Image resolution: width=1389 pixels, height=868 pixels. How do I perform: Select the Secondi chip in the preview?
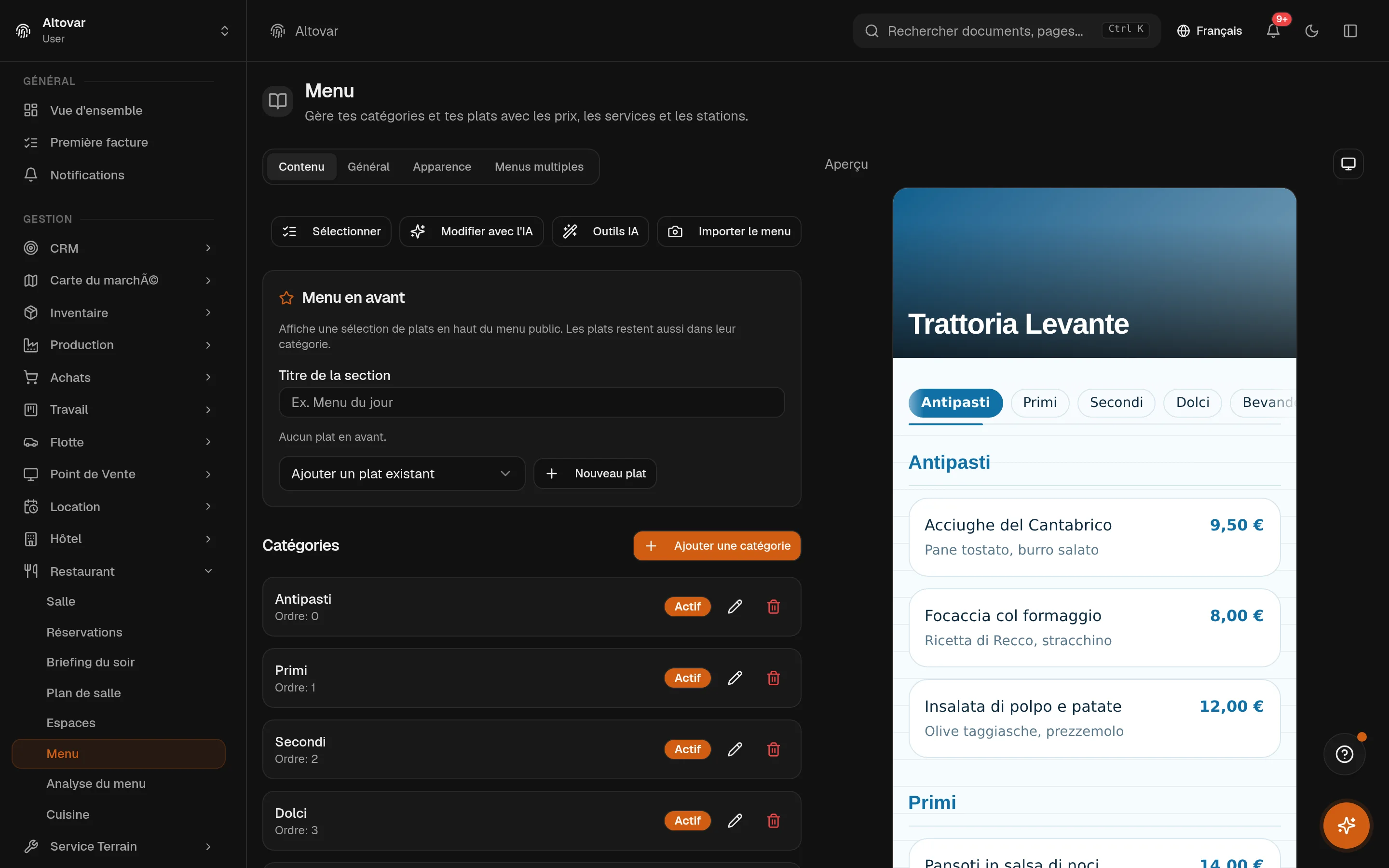point(1116,403)
